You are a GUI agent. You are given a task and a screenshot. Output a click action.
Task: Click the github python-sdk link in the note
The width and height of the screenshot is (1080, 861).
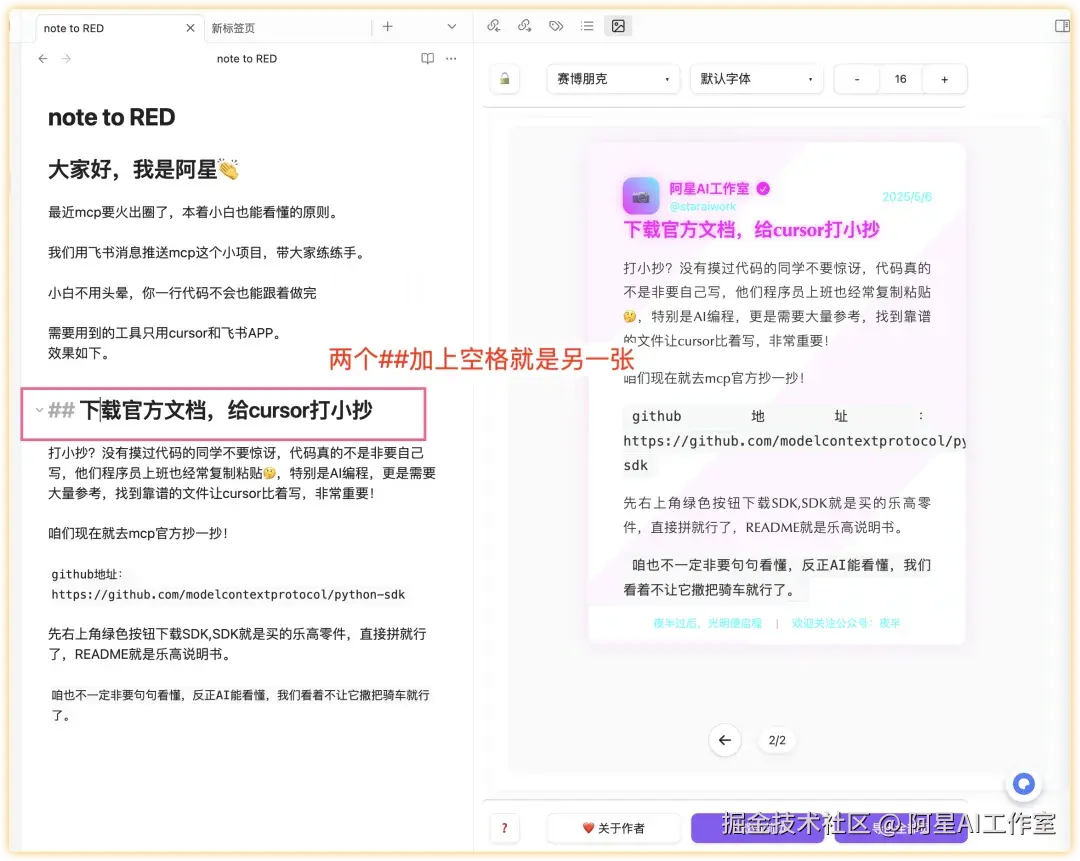pyautogui.click(x=225, y=594)
